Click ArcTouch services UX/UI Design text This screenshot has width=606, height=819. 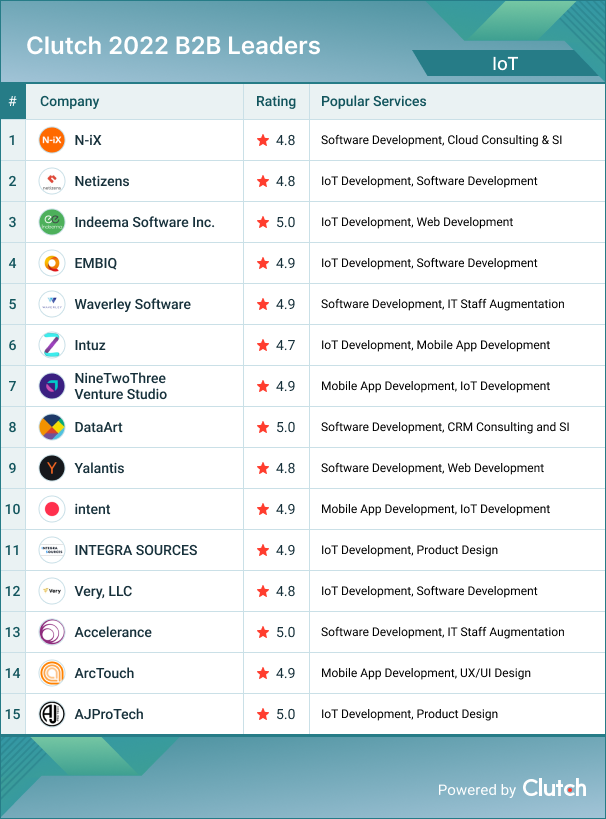point(495,673)
